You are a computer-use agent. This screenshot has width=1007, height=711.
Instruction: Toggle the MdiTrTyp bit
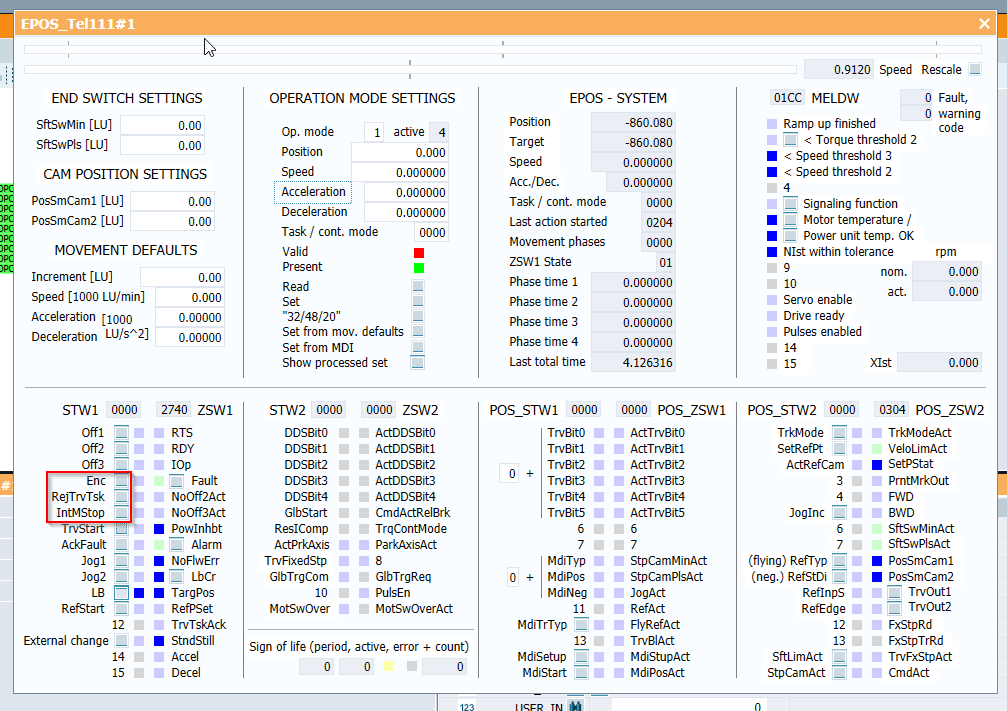coord(581,624)
